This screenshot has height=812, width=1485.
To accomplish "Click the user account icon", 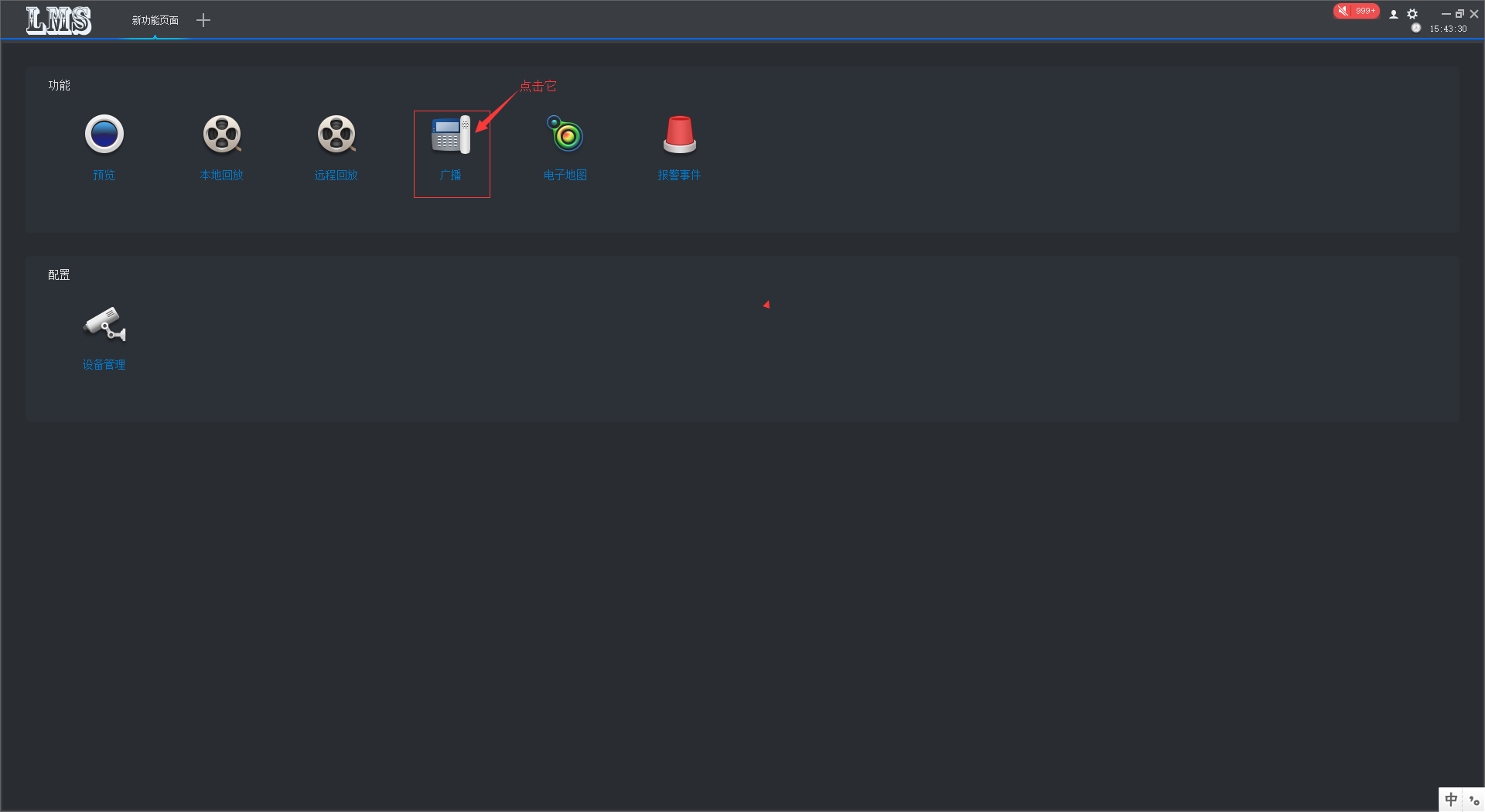I will (x=1394, y=14).
